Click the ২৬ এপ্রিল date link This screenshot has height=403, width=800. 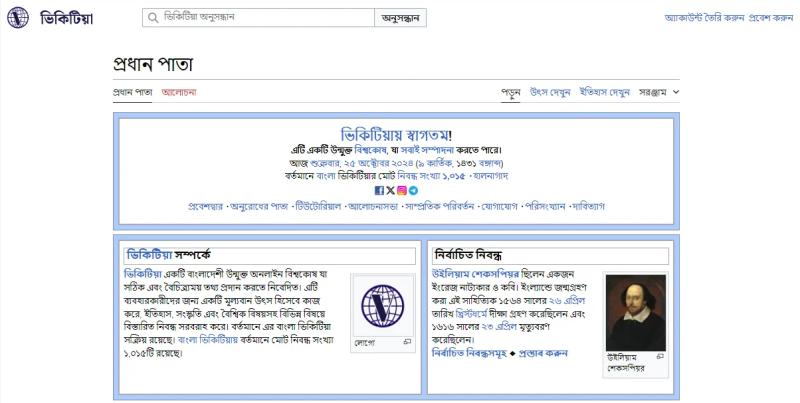[x=567, y=300]
